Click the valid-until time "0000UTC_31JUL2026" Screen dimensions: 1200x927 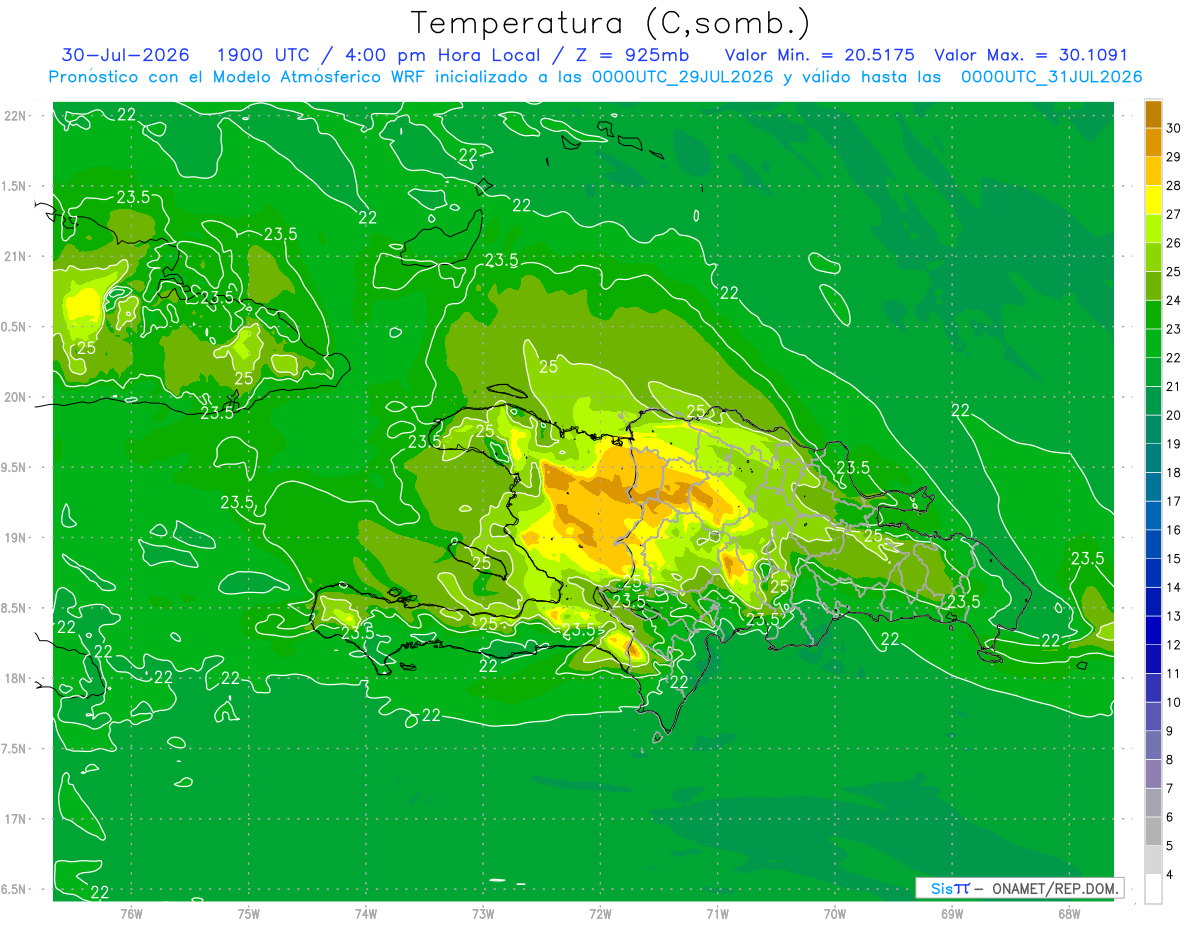(x=1051, y=77)
